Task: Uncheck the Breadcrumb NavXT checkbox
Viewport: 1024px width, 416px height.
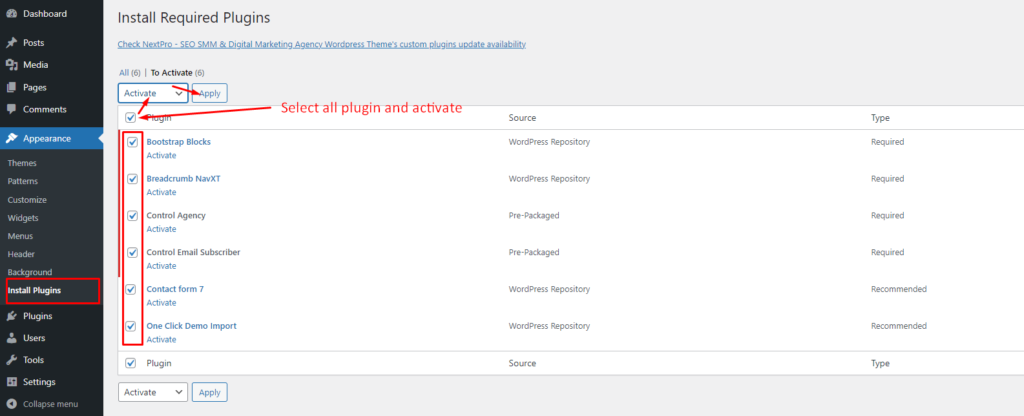Action: click(133, 179)
